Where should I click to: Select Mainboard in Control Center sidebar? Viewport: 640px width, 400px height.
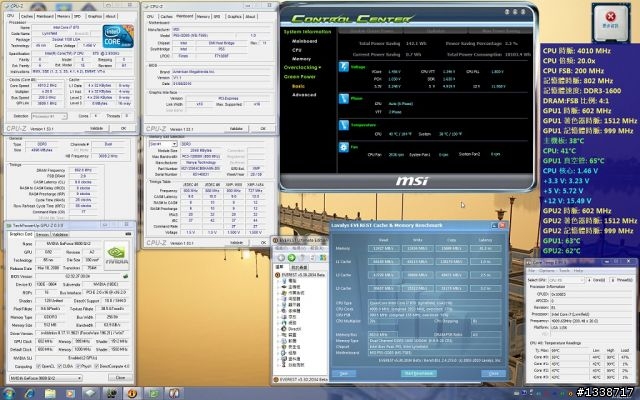(304, 41)
